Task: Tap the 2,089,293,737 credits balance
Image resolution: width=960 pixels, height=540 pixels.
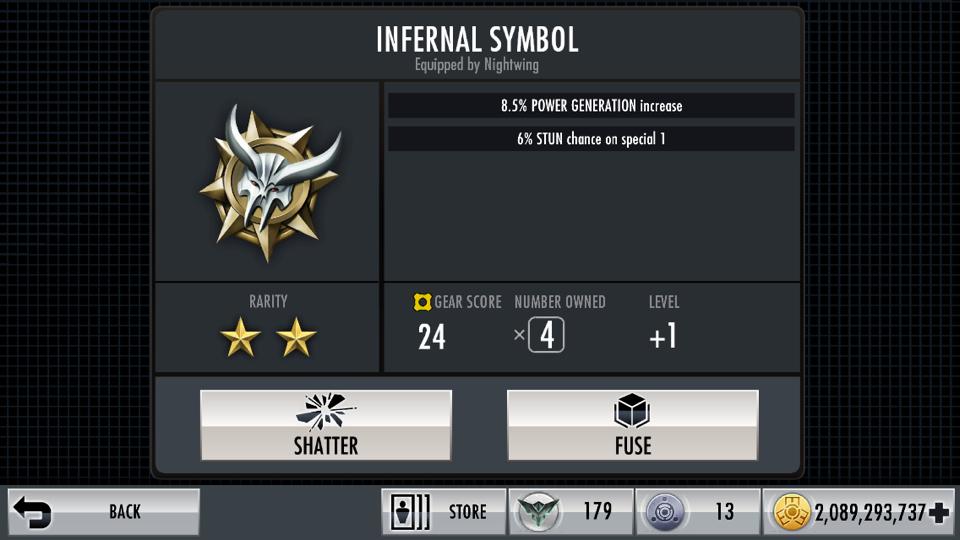Action: tap(869, 512)
